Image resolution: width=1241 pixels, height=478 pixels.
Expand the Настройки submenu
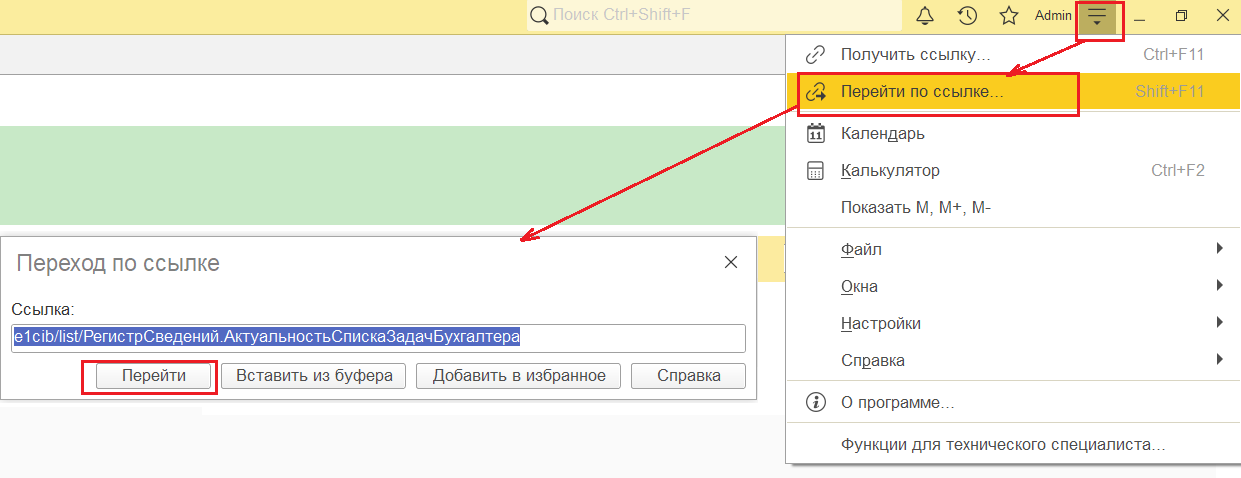(x=1219, y=323)
